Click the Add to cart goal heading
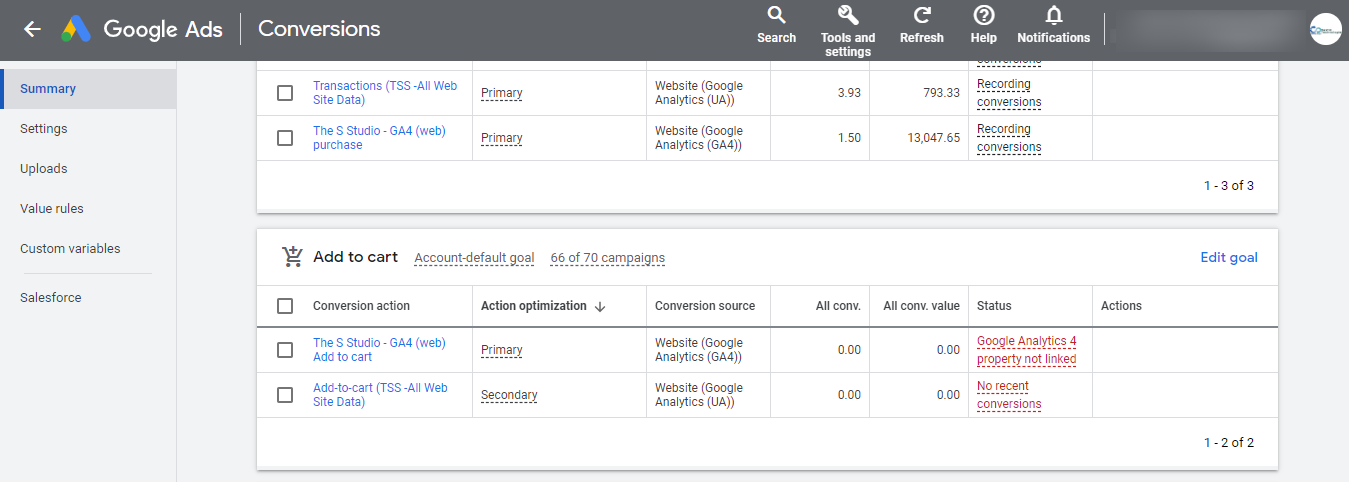Viewport: 1349px width, 482px height. [355, 257]
